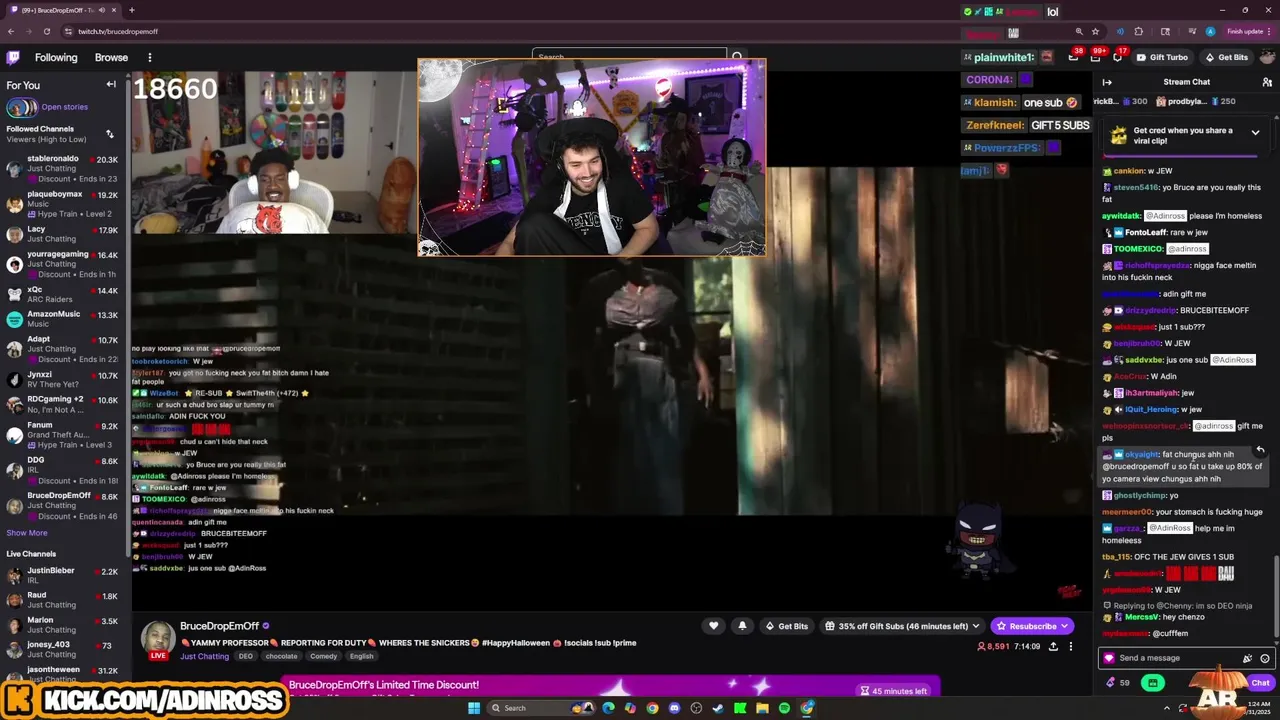Open the Resubscribe dropdown button
Image resolution: width=1280 pixels, height=720 pixels.
click(x=1032, y=626)
